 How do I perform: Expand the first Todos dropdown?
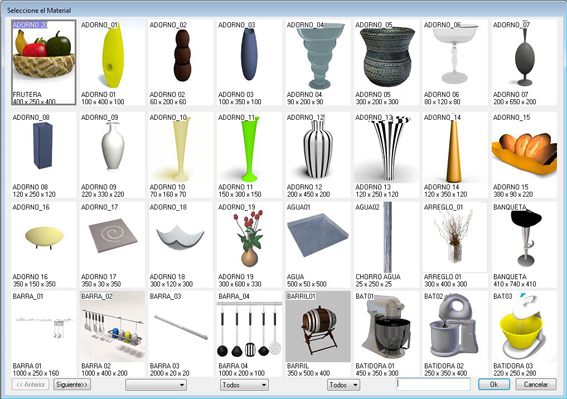pyautogui.click(x=244, y=385)
